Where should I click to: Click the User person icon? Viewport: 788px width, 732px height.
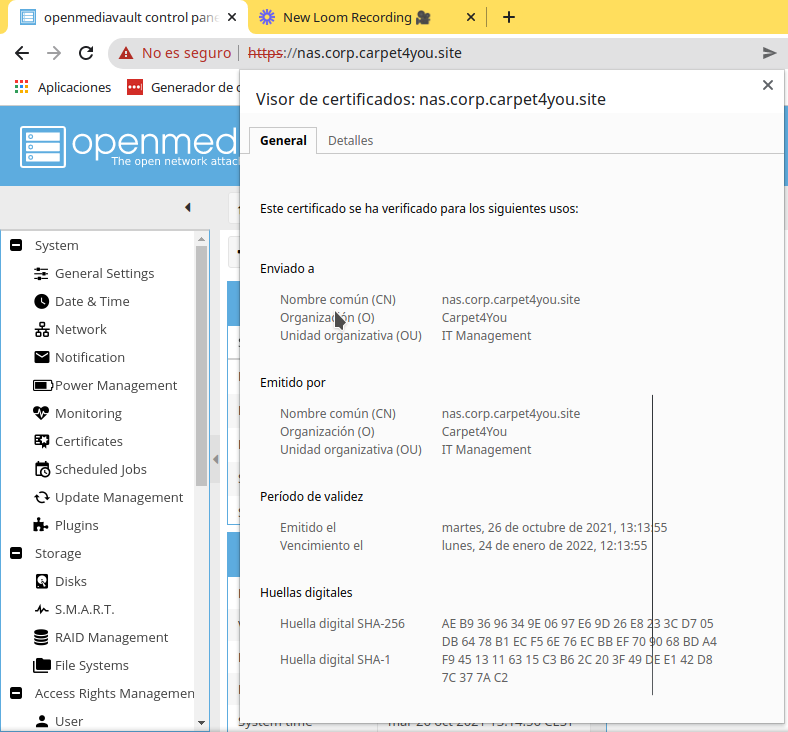pos(42,721)
